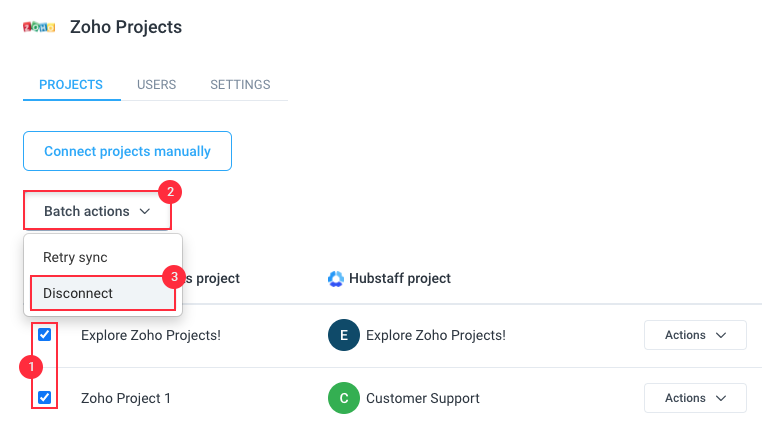769x438 pixels.
Task: Uncheck the Zoho Project 1 checkbox
Action: [45, 397]
